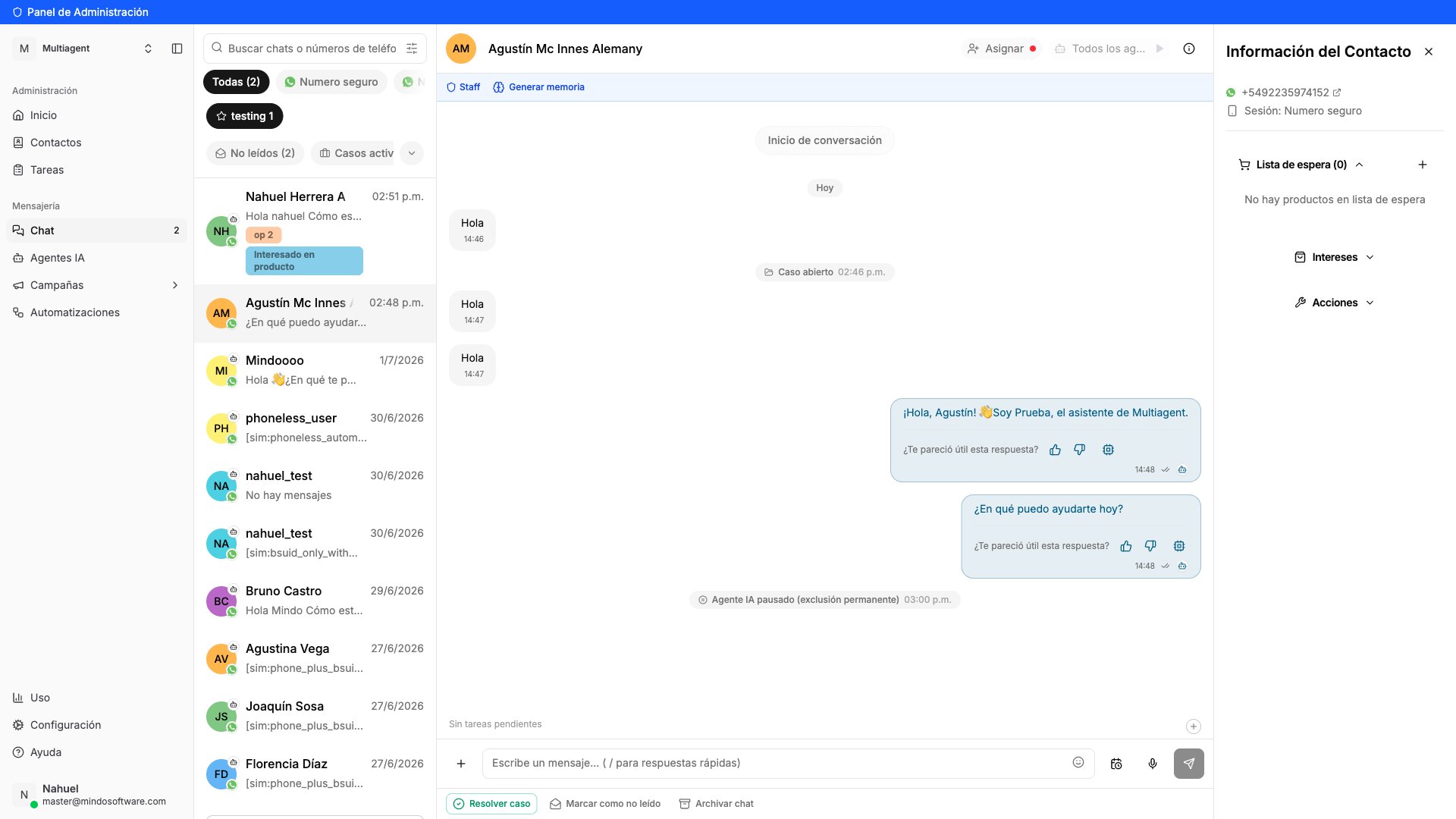Open phoneless_user conversation
The width and height of the screenshot is (1456, 819).
(315, 428)
